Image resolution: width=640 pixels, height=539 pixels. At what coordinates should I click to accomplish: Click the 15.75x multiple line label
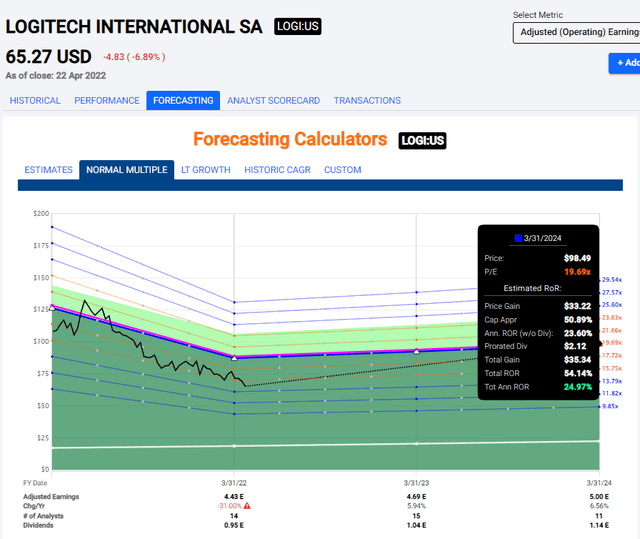tap(612, 368)
